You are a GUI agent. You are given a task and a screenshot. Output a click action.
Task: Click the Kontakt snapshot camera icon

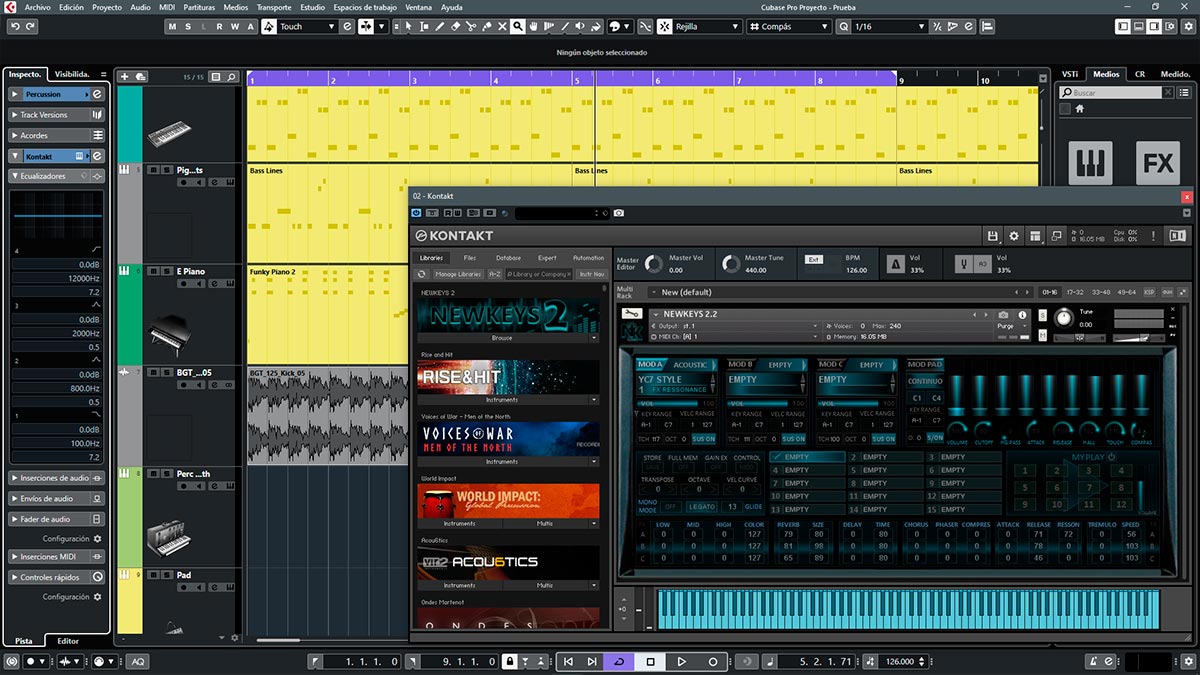tap(1003, 314)
